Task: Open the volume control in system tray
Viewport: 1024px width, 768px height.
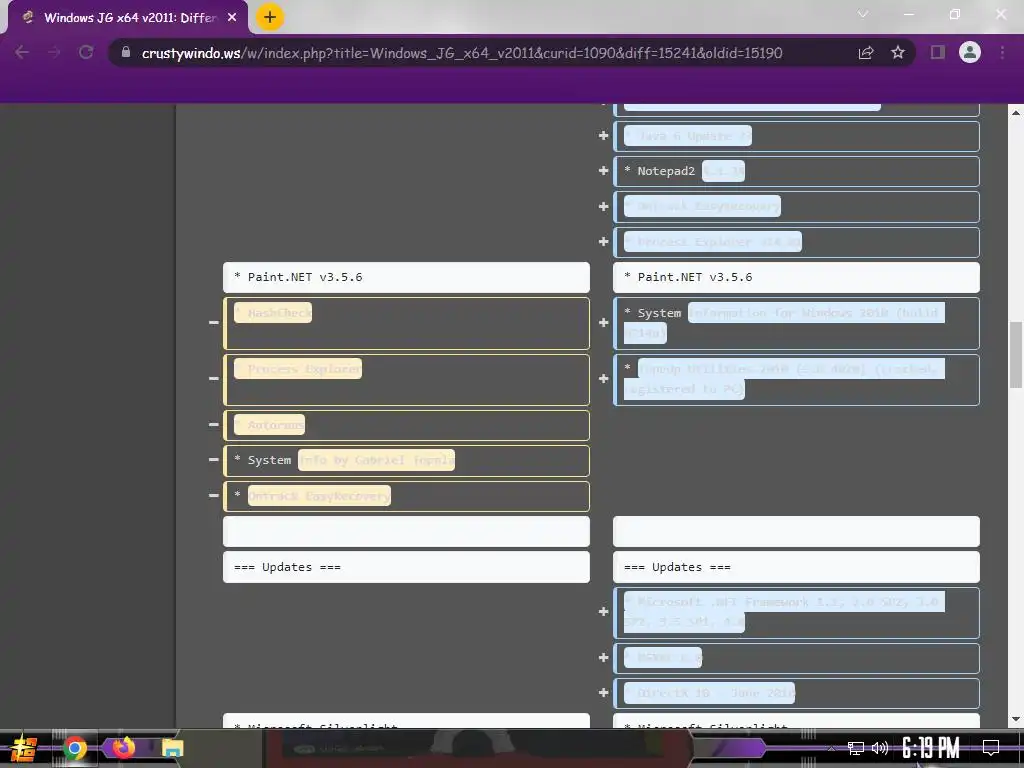Action: pyautogui.click(x=880, y=748)
